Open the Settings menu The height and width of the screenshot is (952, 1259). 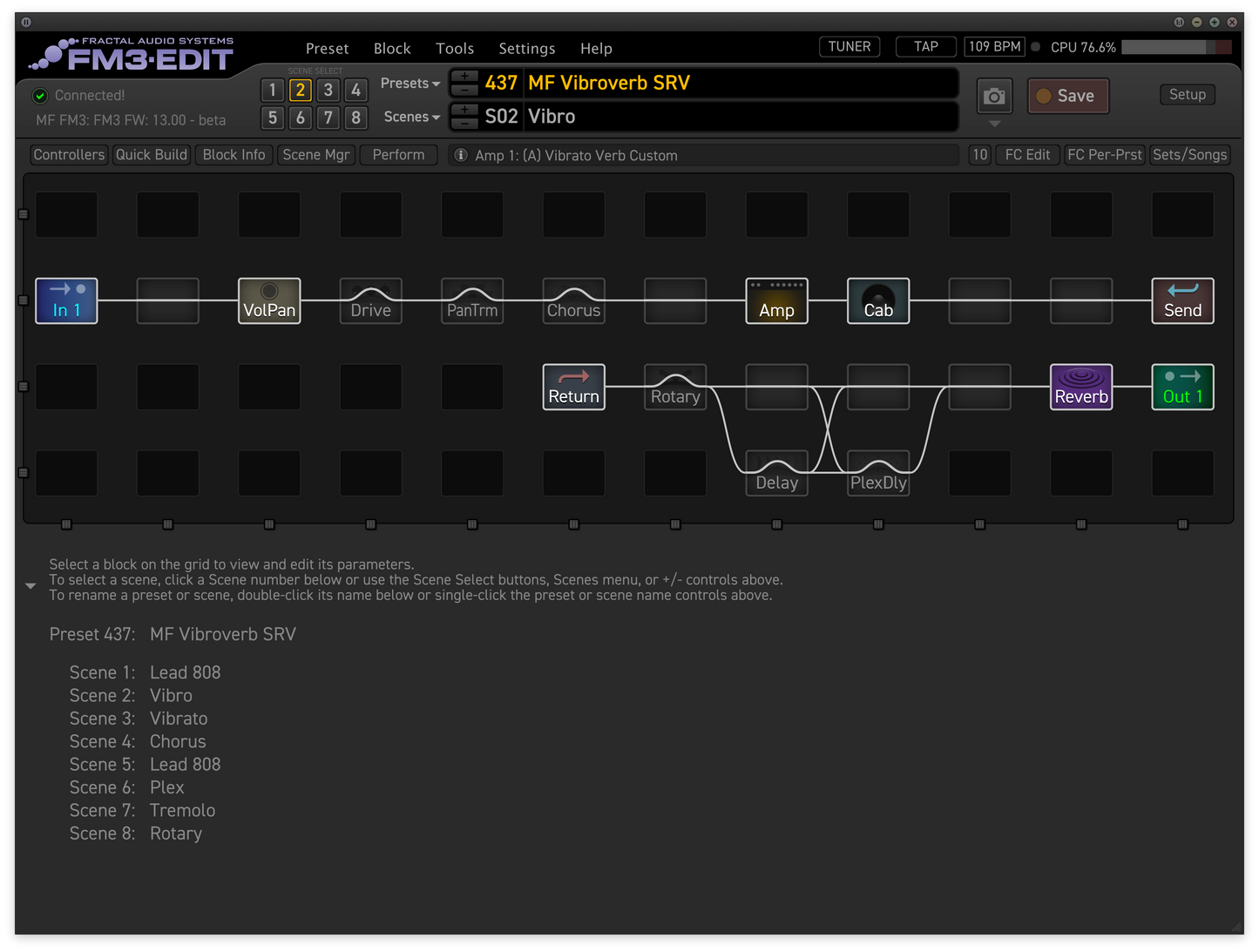click(526, 49)
